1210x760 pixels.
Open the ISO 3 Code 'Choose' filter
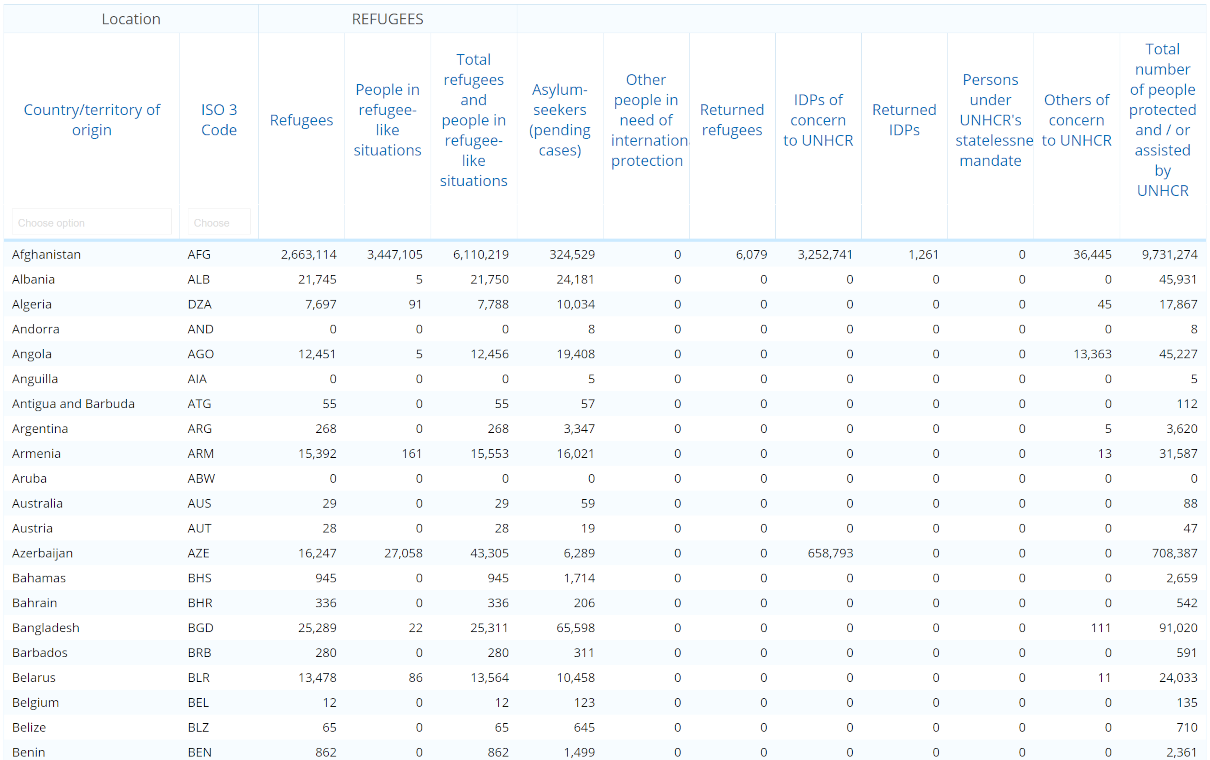click(x=219, y=223)
